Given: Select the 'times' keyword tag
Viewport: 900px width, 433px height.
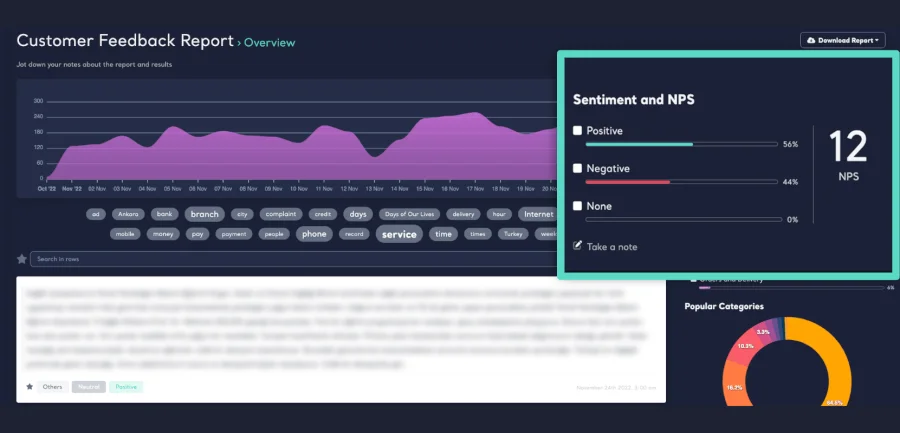Looking at the screenshot, I should coord(478,234).
